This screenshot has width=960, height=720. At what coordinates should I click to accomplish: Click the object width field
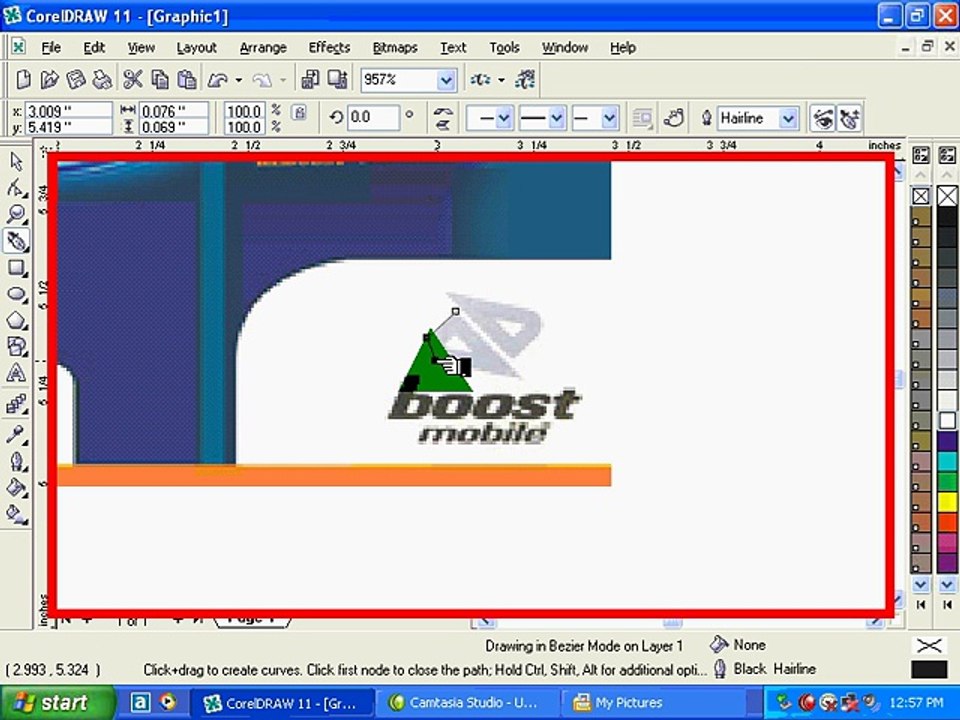pyautogui.click(x=173, y=111)
